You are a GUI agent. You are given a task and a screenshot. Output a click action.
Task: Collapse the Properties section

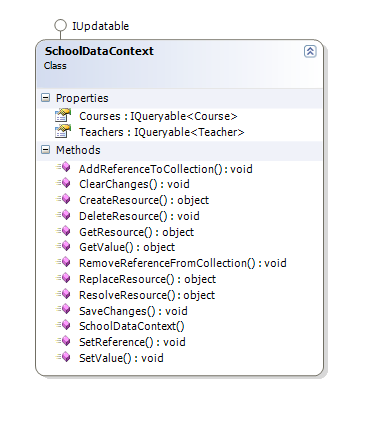[x=45, y=98]
